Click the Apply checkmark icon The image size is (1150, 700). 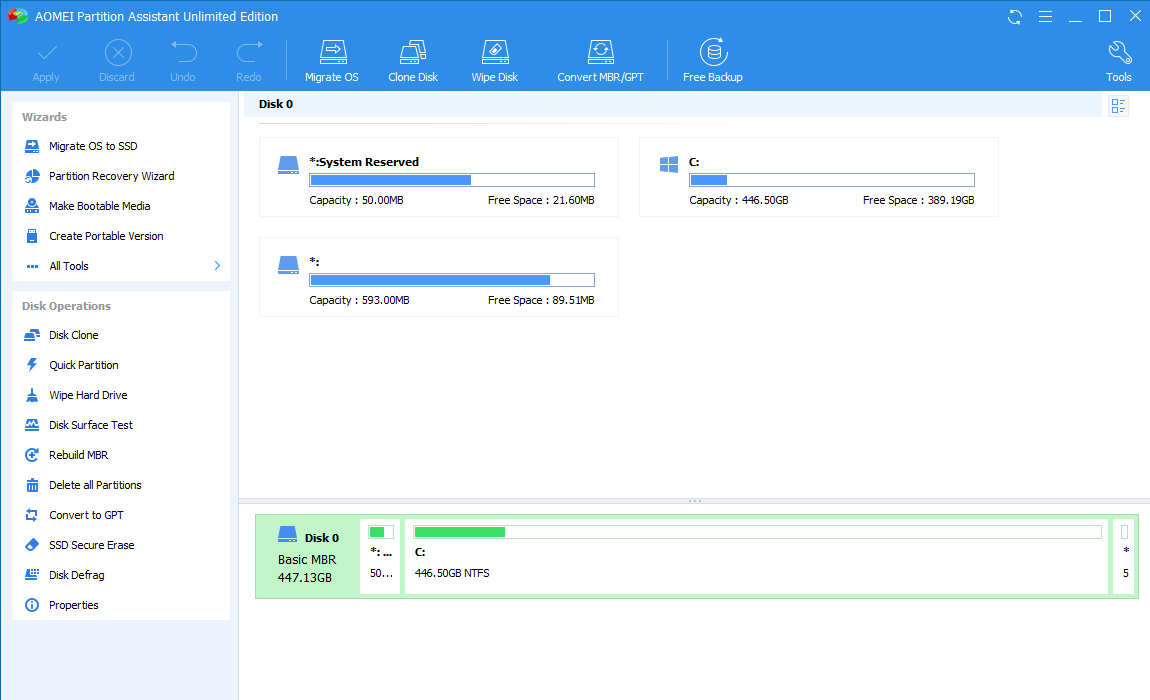(47, 53)
